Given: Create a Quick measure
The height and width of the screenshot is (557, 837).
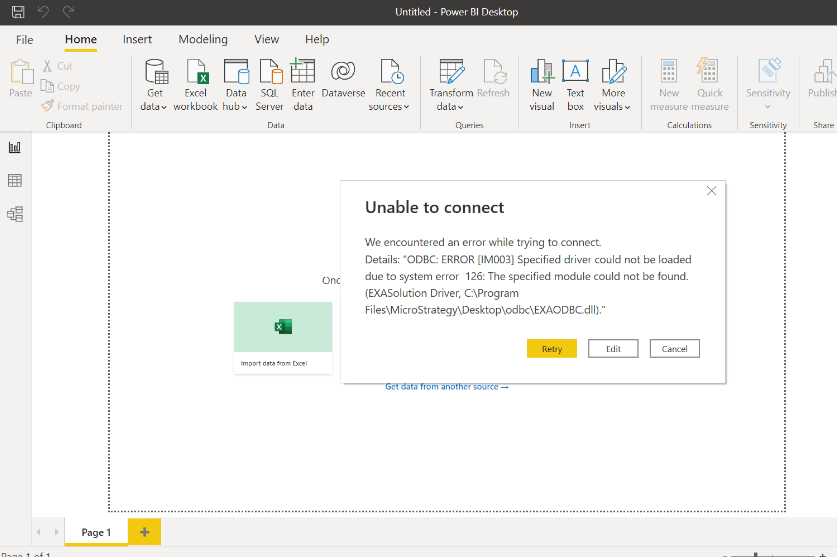Looking at the screenshot, I should click(x=709, y=85).
